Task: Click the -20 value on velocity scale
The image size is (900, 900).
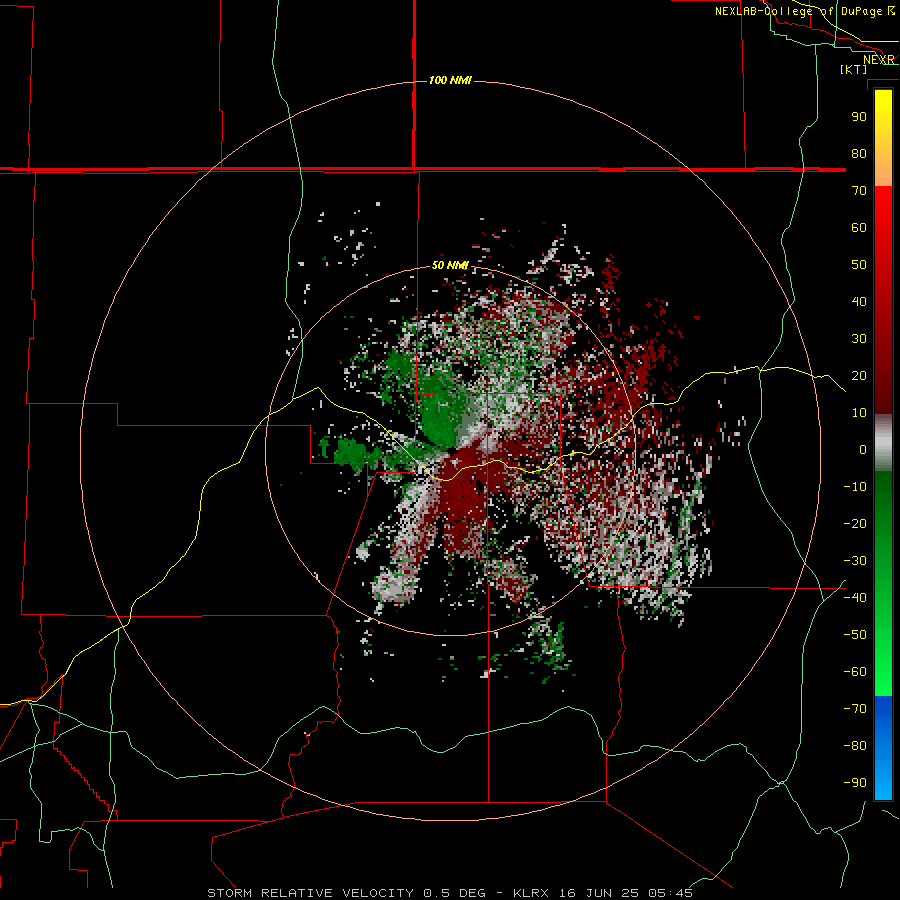Action: (x=855, y=523)
